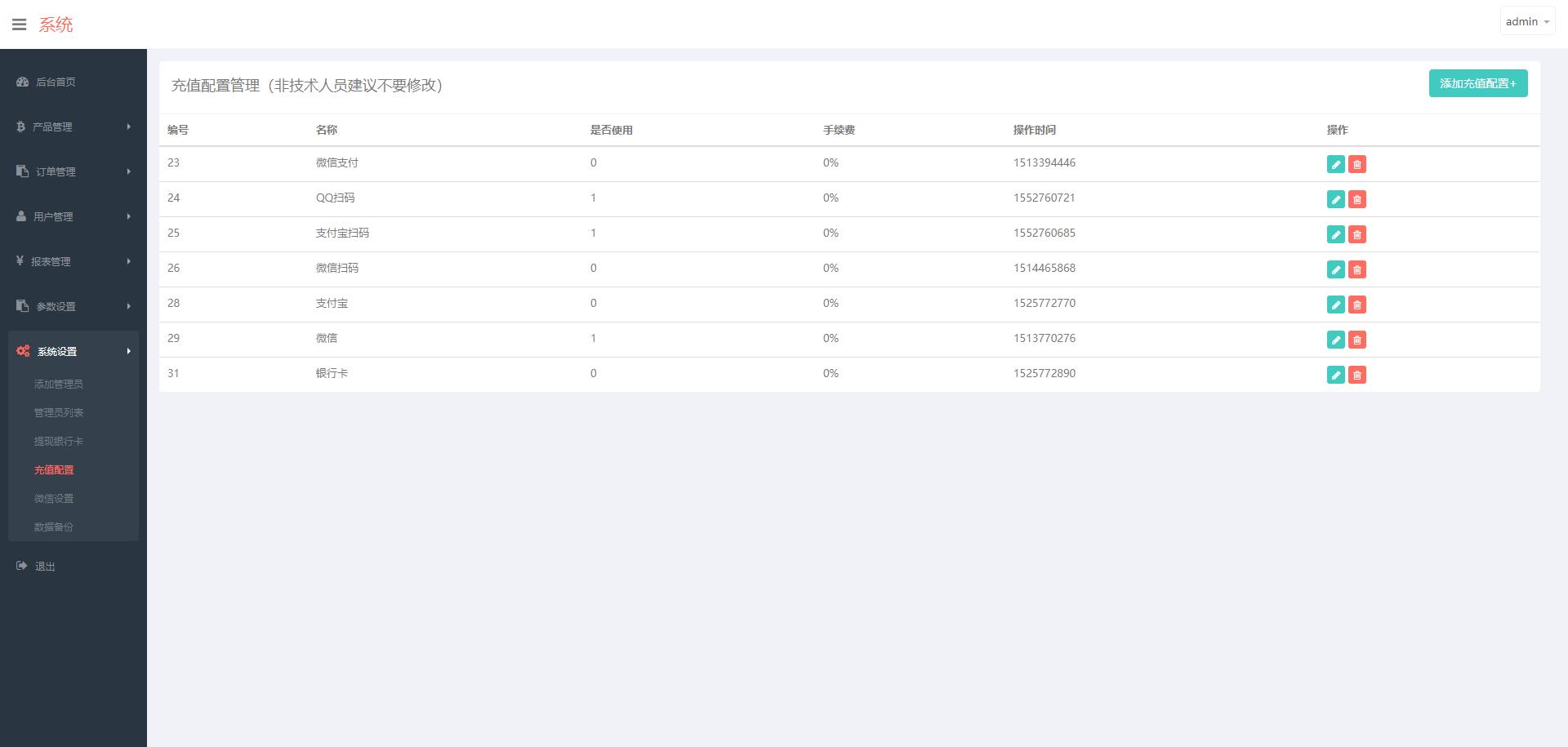Viewport: 1568px width, 747px height.
Task: Click the timestamp 1513394446
Action: 1045,162
